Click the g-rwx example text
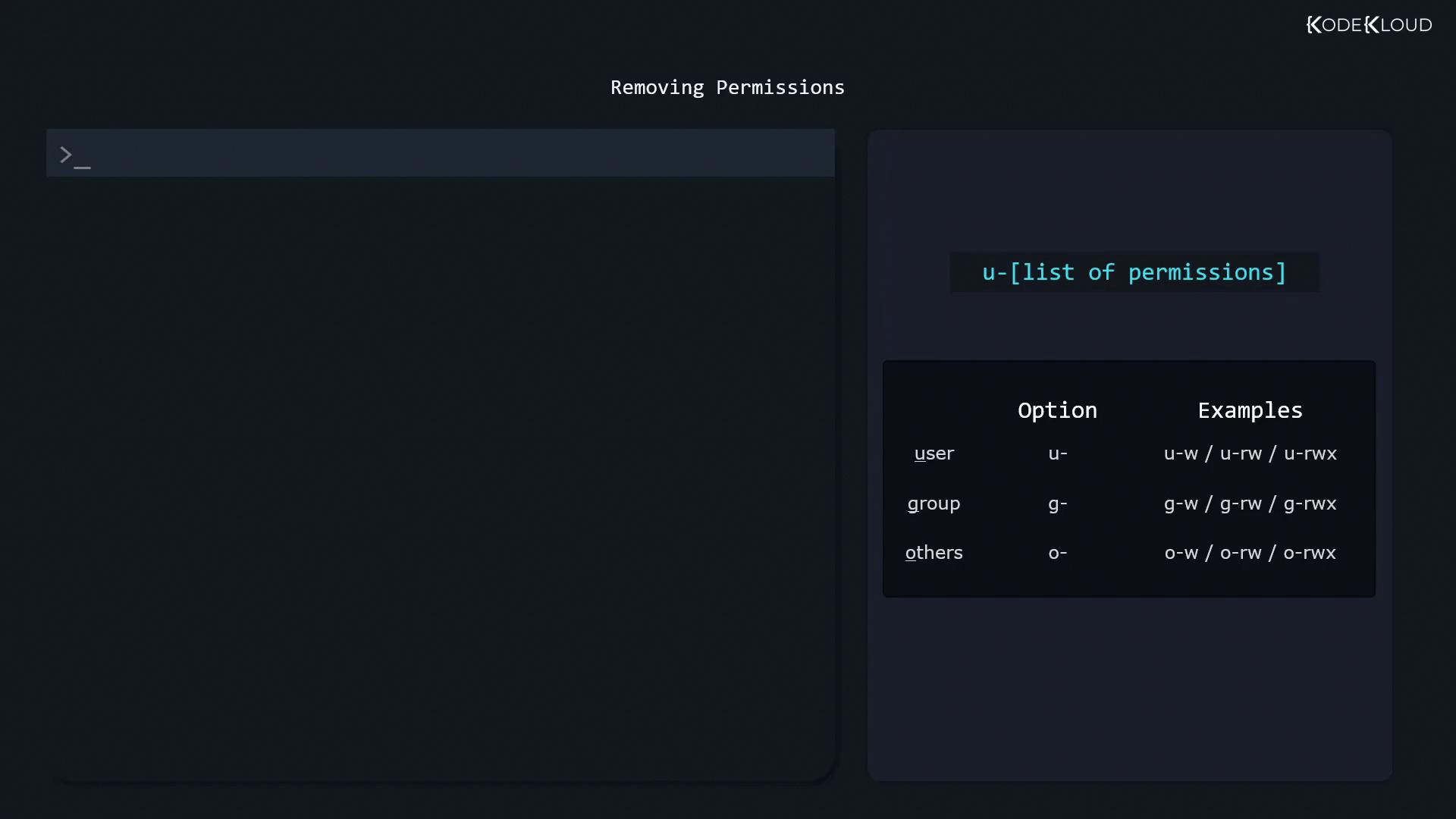Viewport: 1456px width, 819px height. [1310, 504]
